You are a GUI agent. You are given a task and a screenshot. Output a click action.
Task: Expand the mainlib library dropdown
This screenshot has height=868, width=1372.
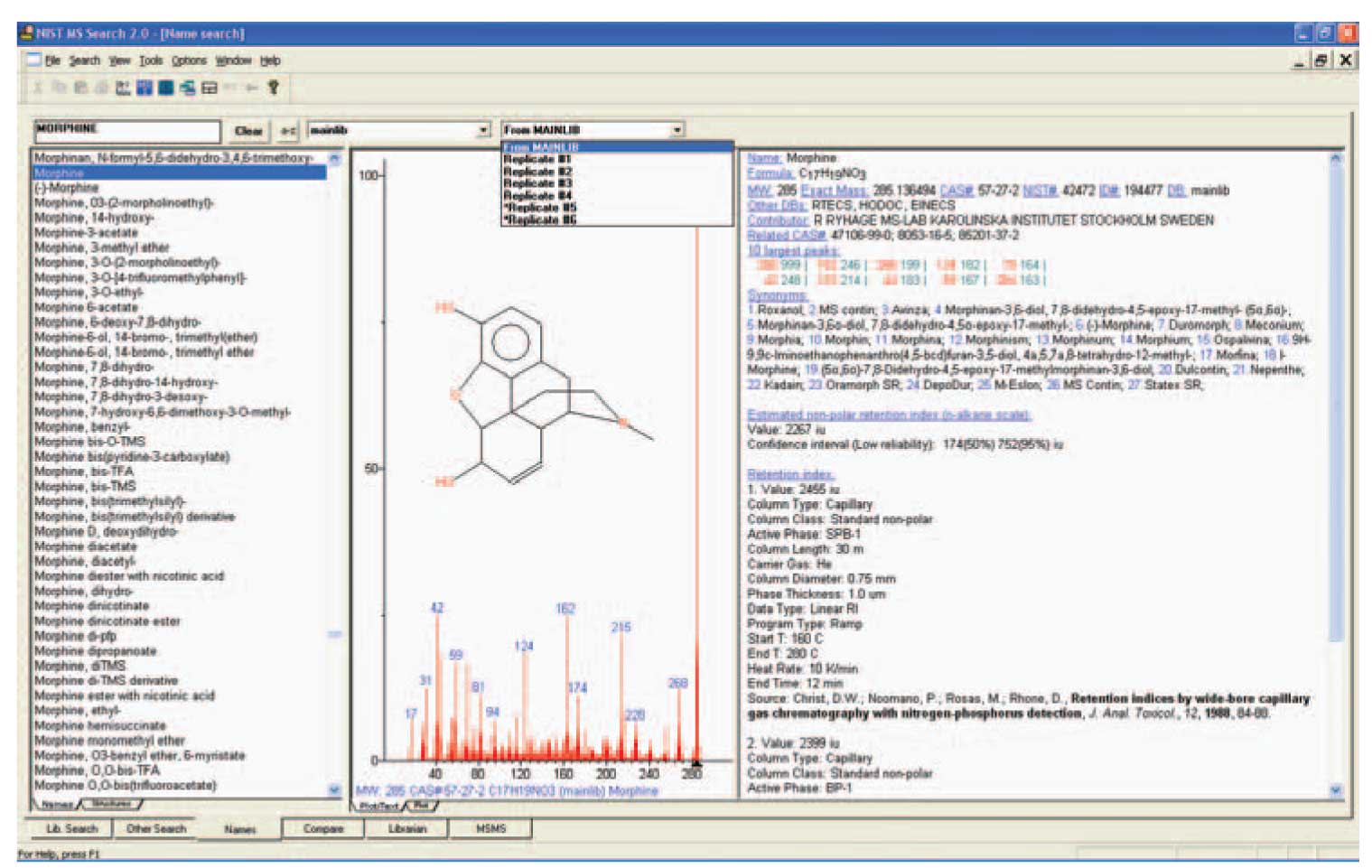point(482,130)
